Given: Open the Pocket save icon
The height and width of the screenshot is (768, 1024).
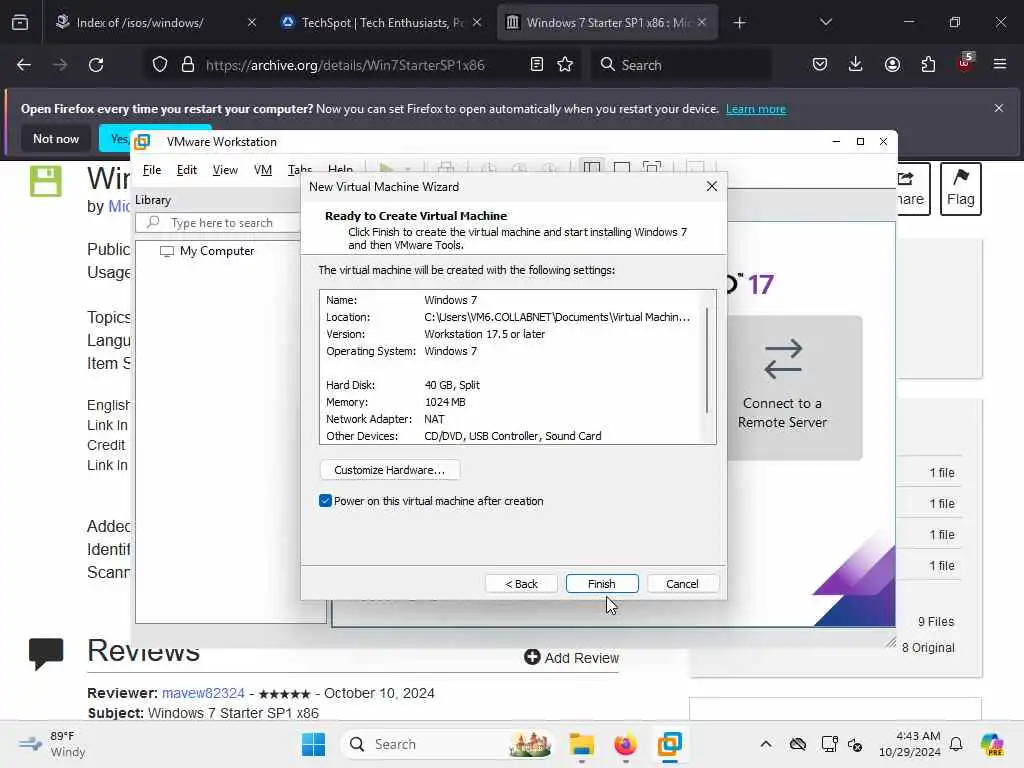Looking at the screenshot, I should coord(820,65).
